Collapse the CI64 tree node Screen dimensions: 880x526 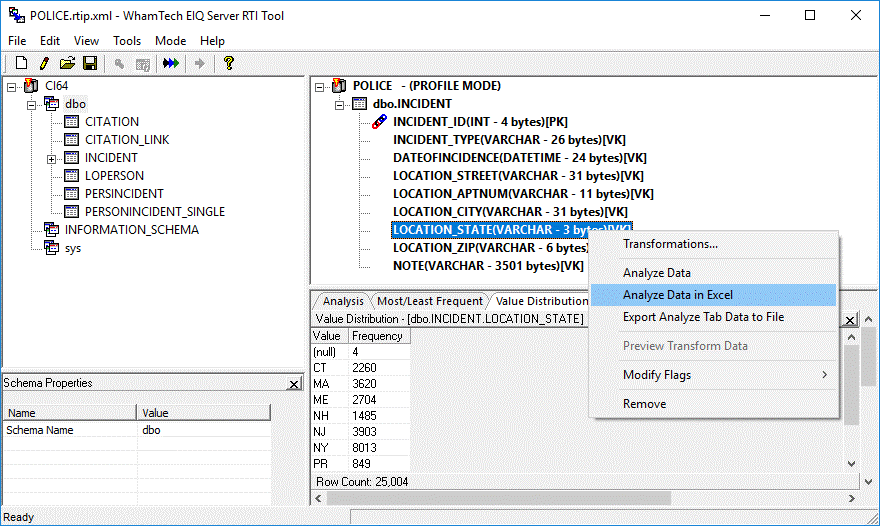click(11, 87)
